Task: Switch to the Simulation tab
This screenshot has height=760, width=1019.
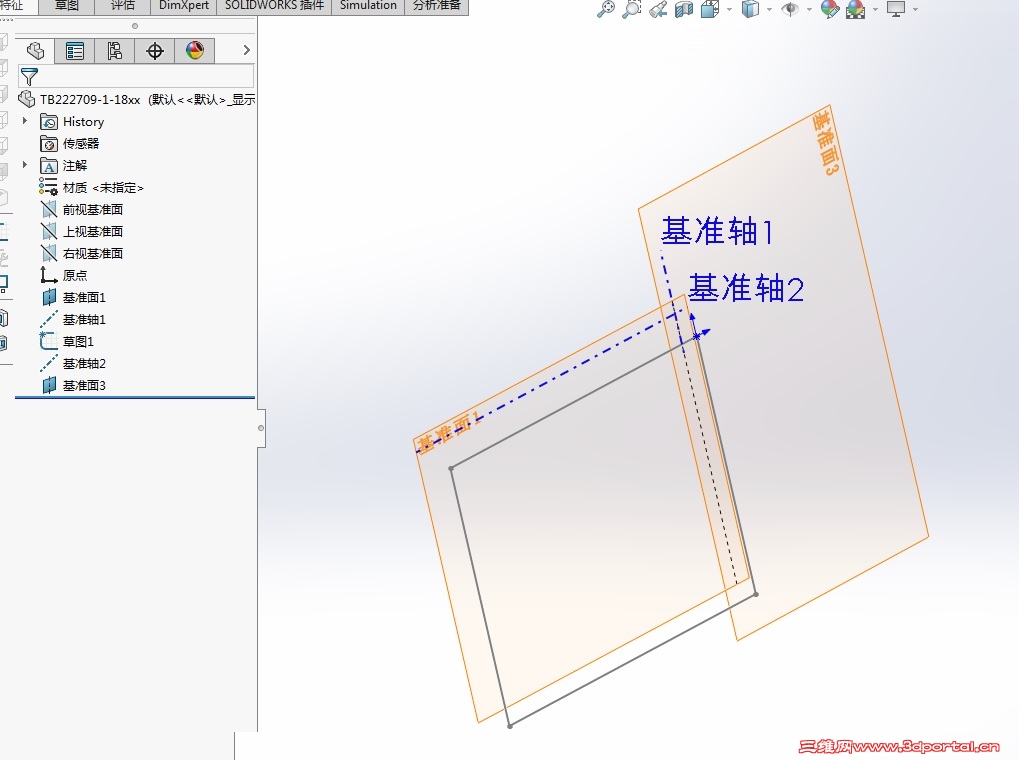Action: point(368,7)
